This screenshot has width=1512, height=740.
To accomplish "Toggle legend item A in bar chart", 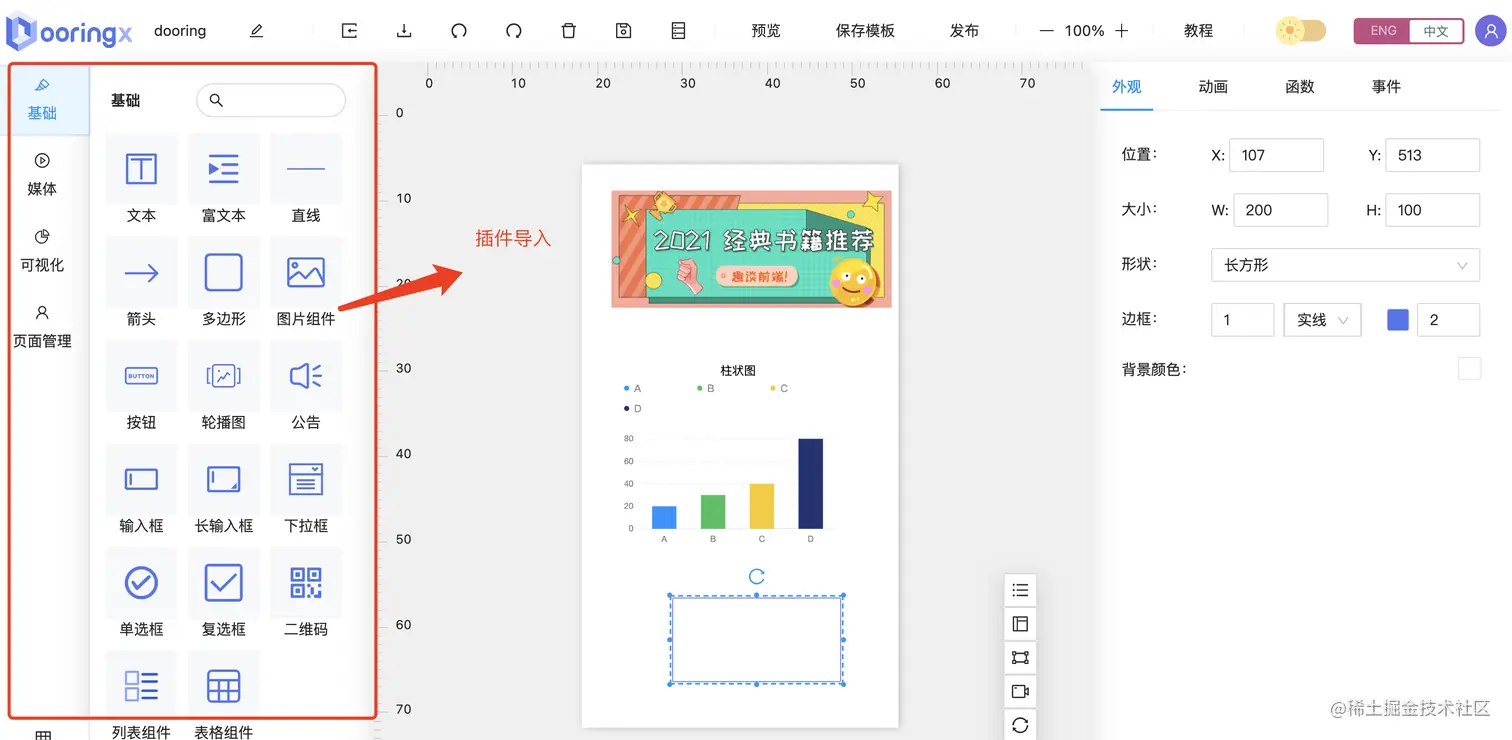I will click(x=632, y=388).
